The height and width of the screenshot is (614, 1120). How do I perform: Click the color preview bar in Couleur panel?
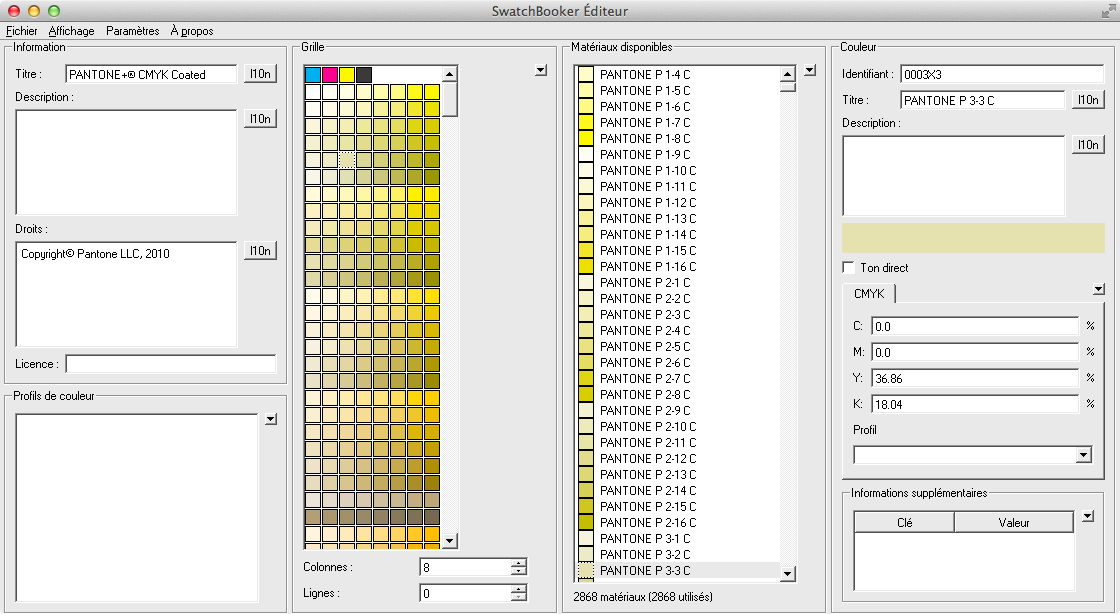(973, 238)
